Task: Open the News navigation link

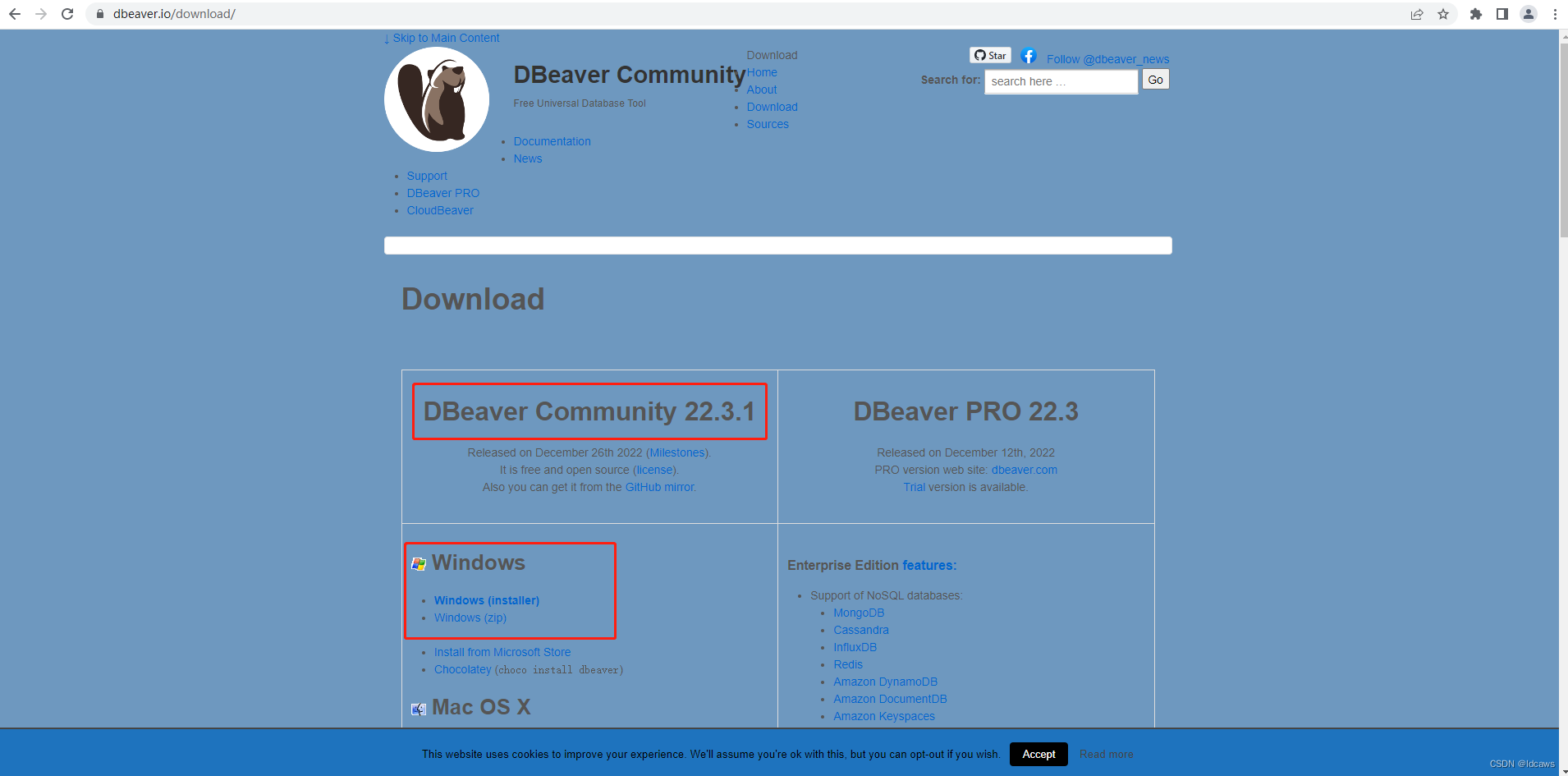Action: 528,158
